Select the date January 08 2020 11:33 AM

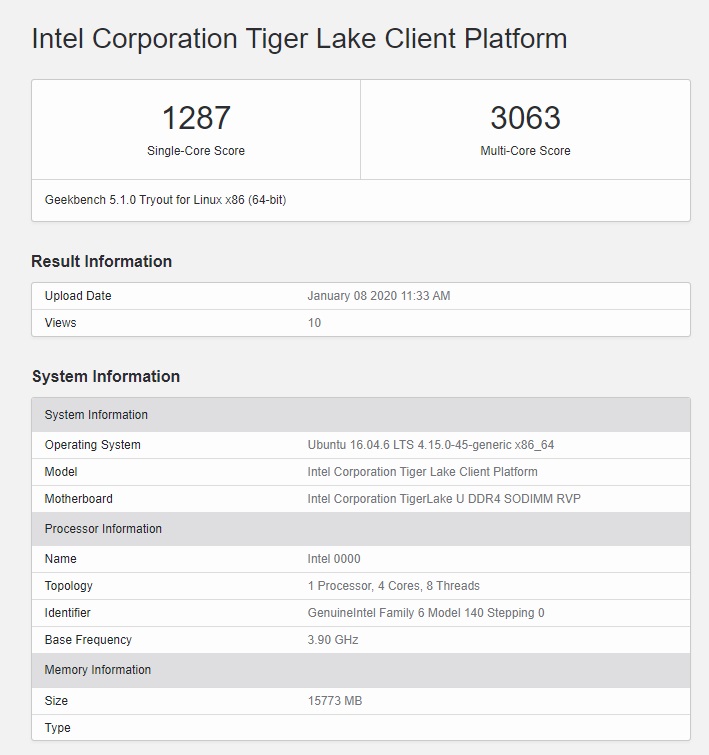pos(379,296)
